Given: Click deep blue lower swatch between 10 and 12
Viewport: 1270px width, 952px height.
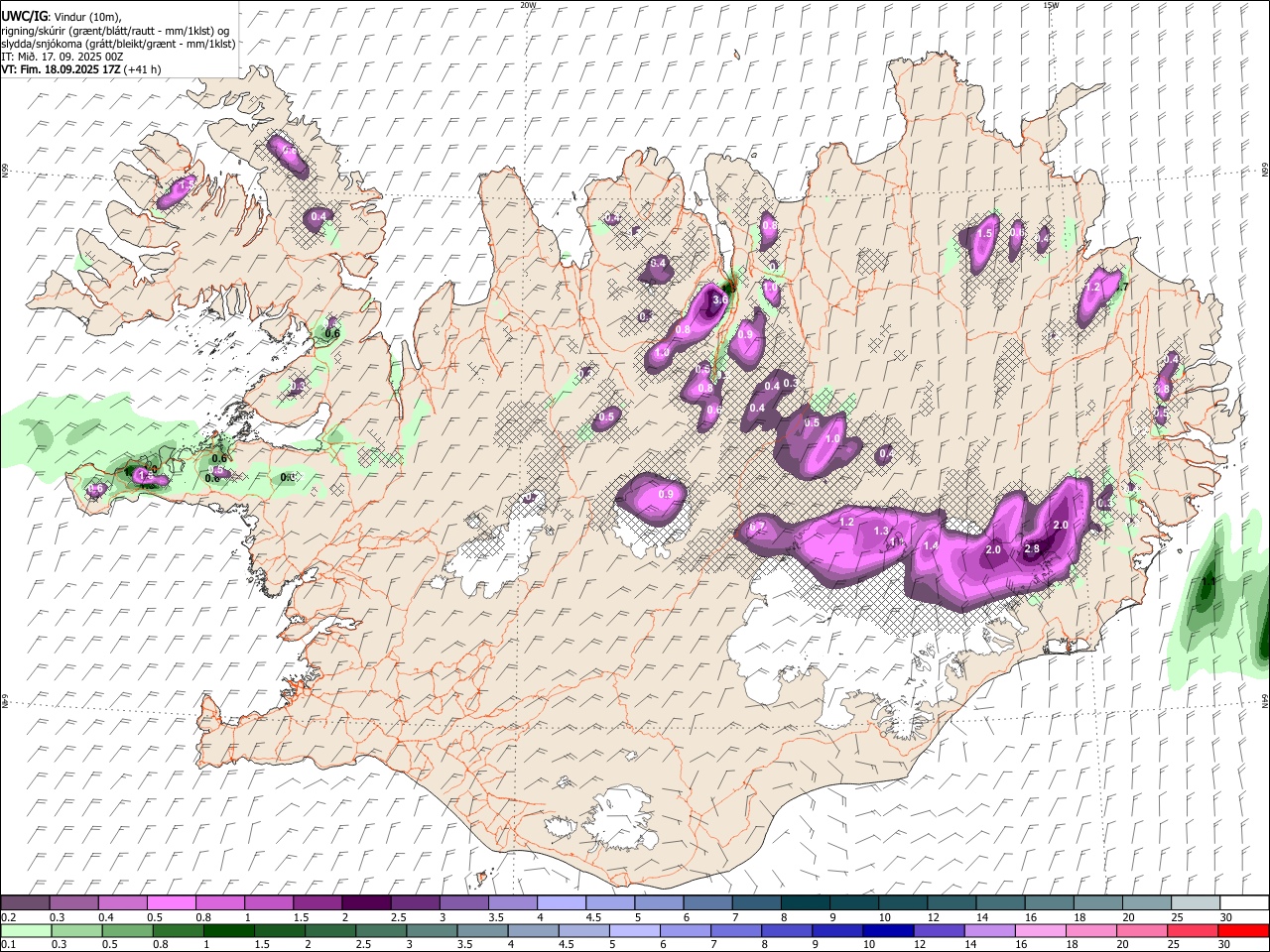Looking at the screenshot, I should [x=889, y=930].
